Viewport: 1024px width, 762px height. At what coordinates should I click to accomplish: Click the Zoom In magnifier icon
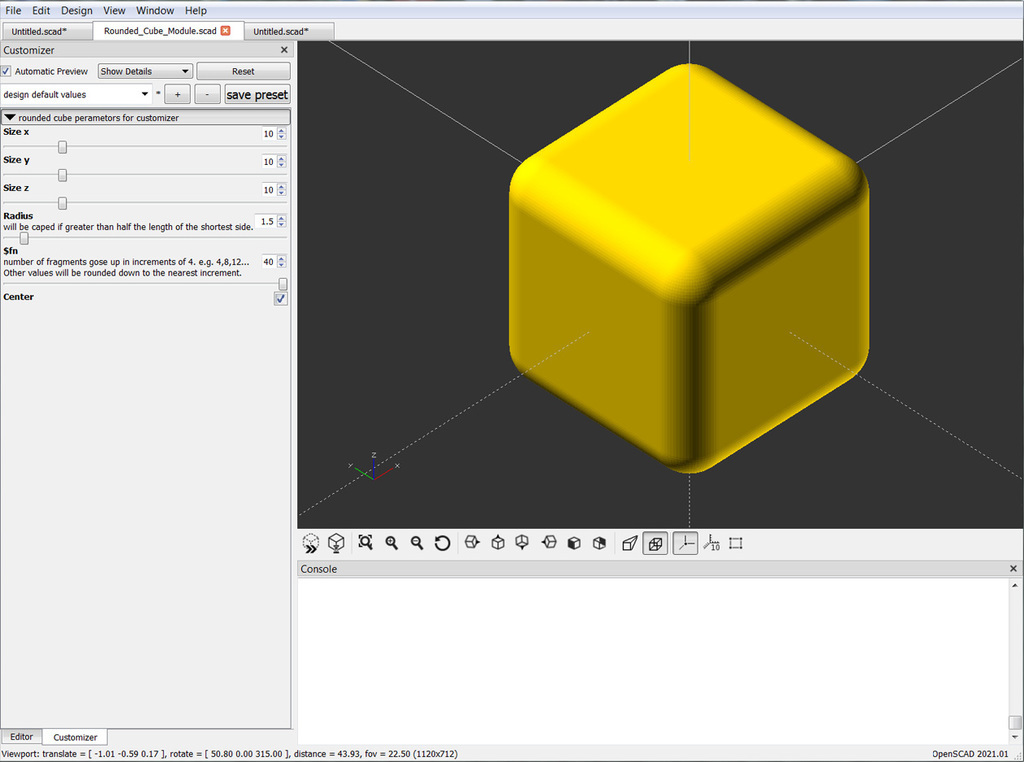click(392, 543)
